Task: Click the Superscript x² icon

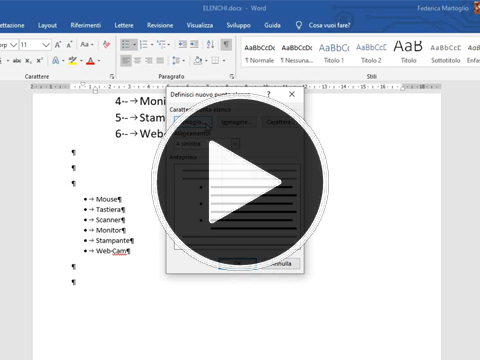Action: pos(40,61)
